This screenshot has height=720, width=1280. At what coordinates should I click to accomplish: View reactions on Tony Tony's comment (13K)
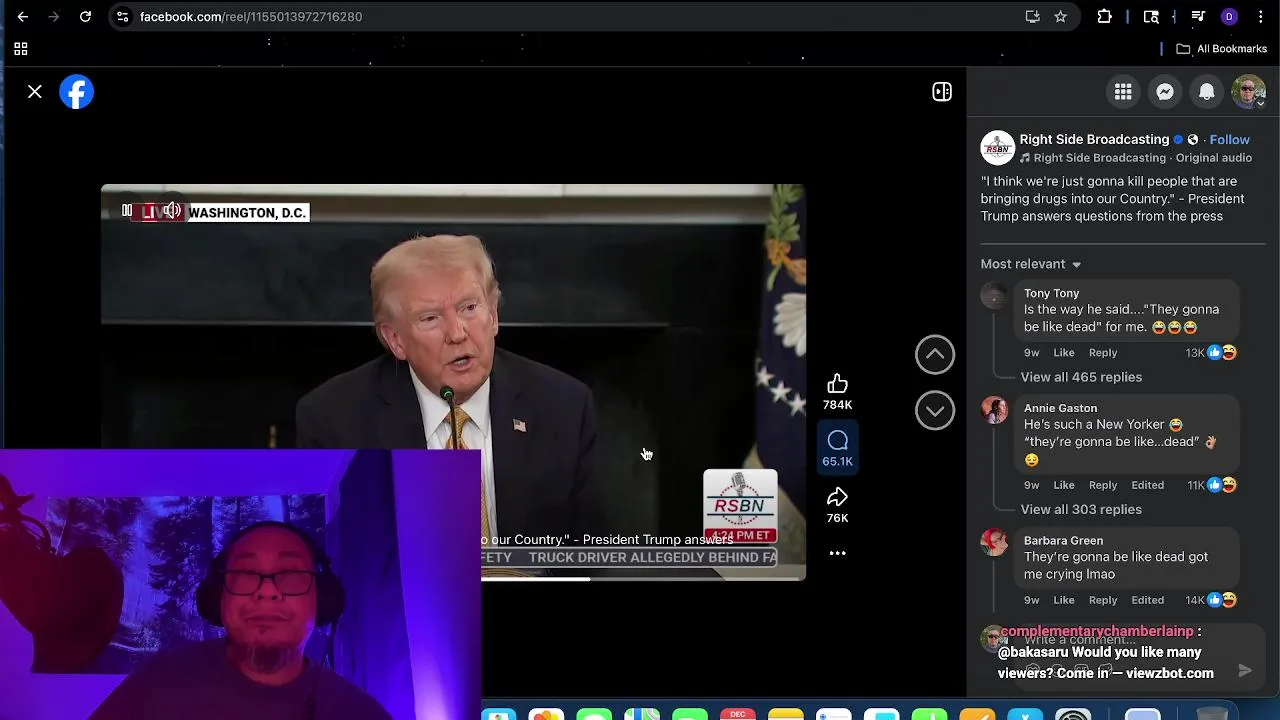(1211, 353)
